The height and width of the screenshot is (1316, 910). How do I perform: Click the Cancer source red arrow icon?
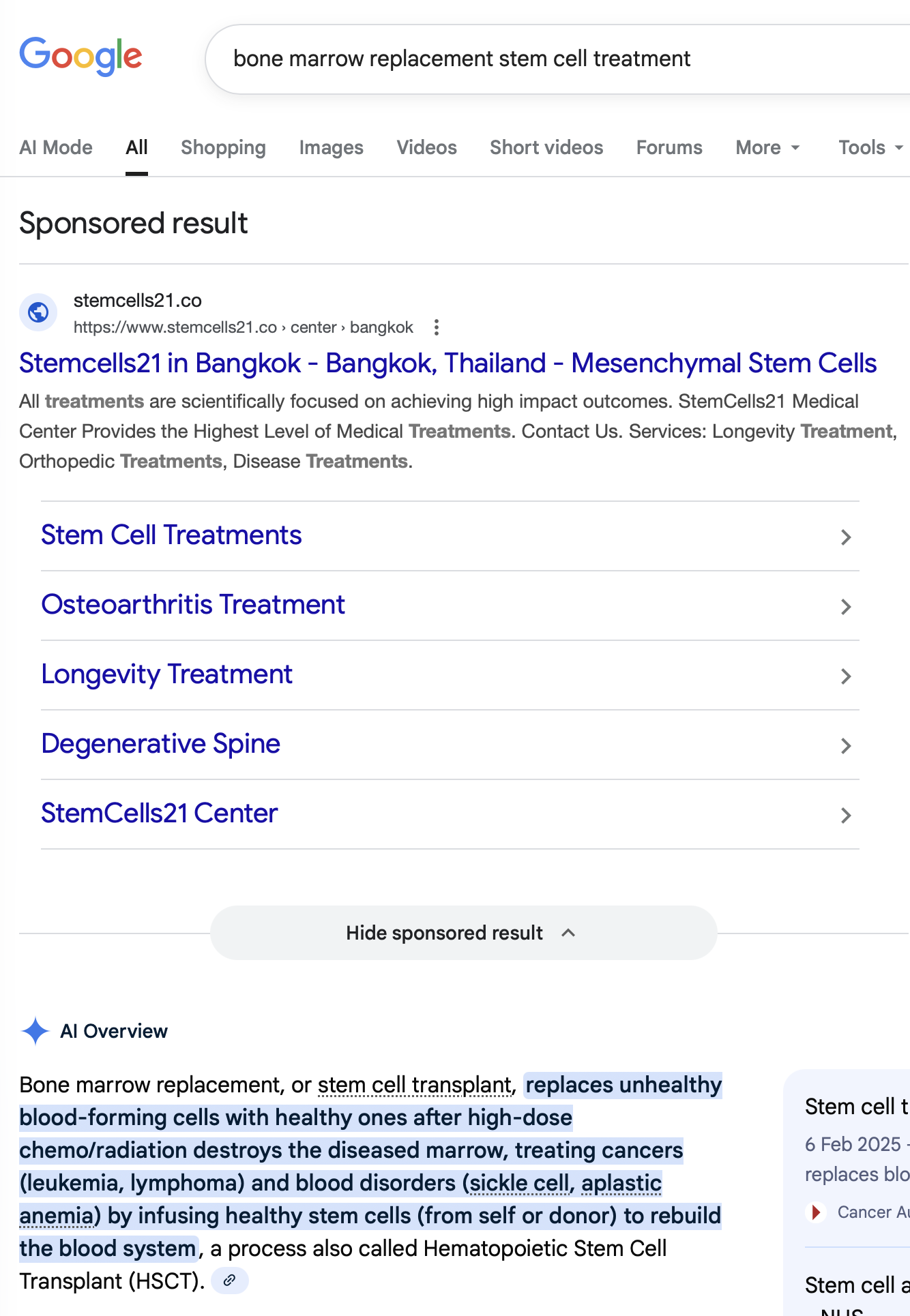[816, 1212]
